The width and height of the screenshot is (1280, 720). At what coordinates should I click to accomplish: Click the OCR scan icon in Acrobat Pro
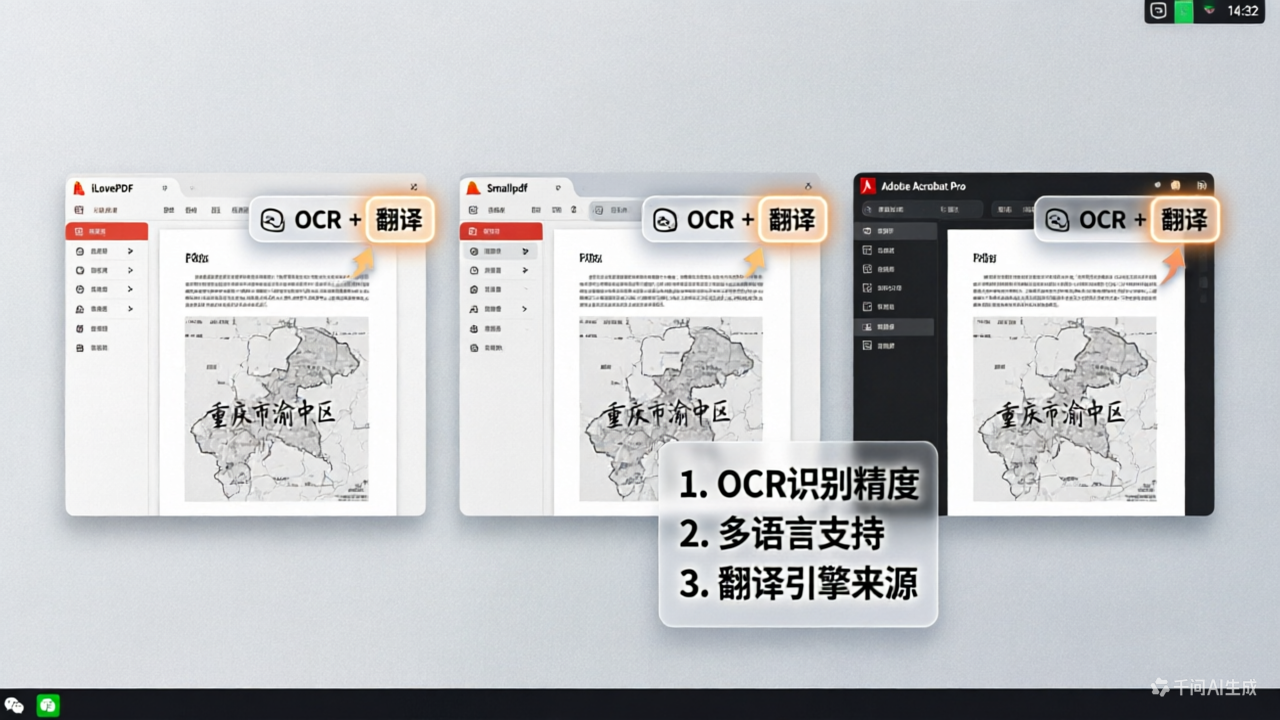coord(1057,220)
